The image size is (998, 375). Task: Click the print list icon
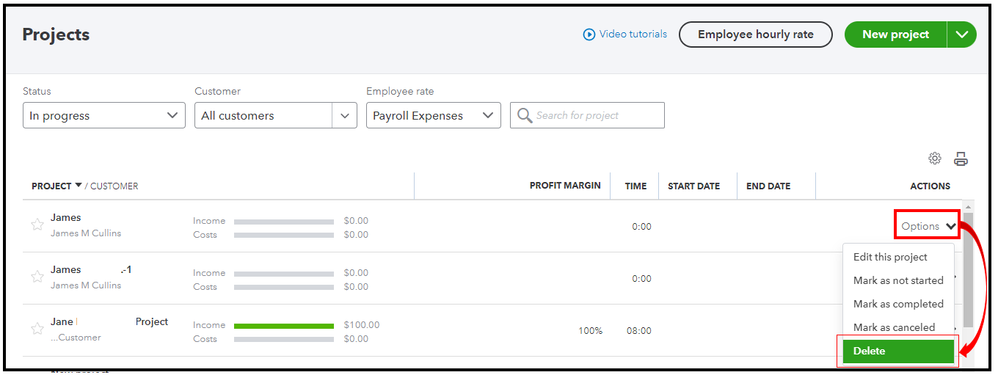(961, 159)
